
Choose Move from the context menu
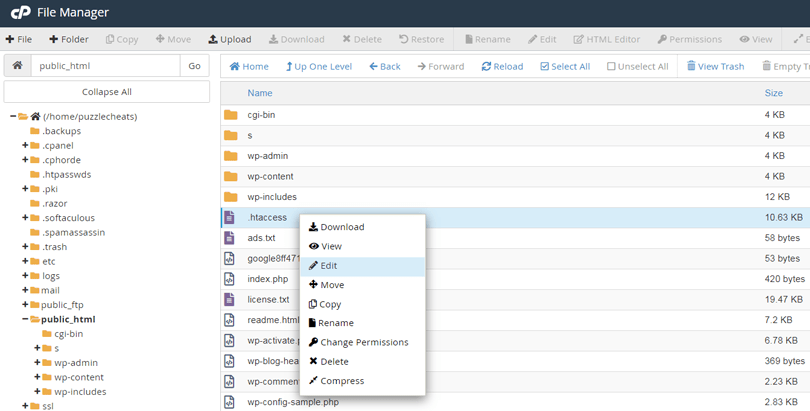click(x=363, y=285)
